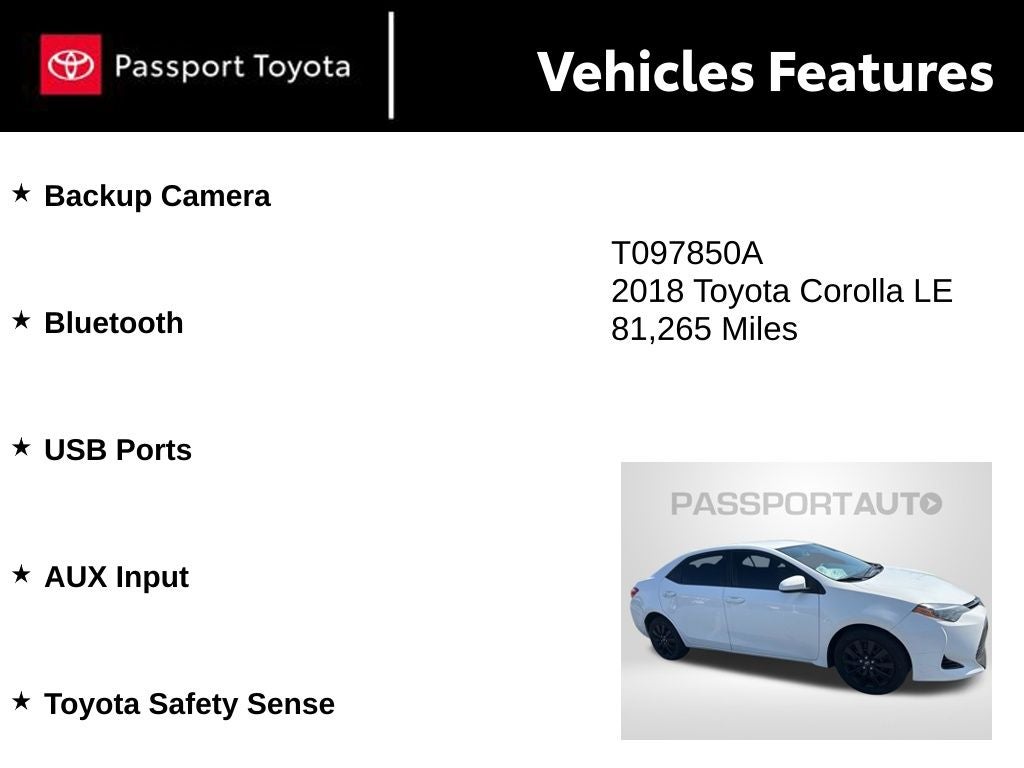Click the 81,265 Miles mileage text
Viewport: 1024px width, 768px height.
[704, 329]
